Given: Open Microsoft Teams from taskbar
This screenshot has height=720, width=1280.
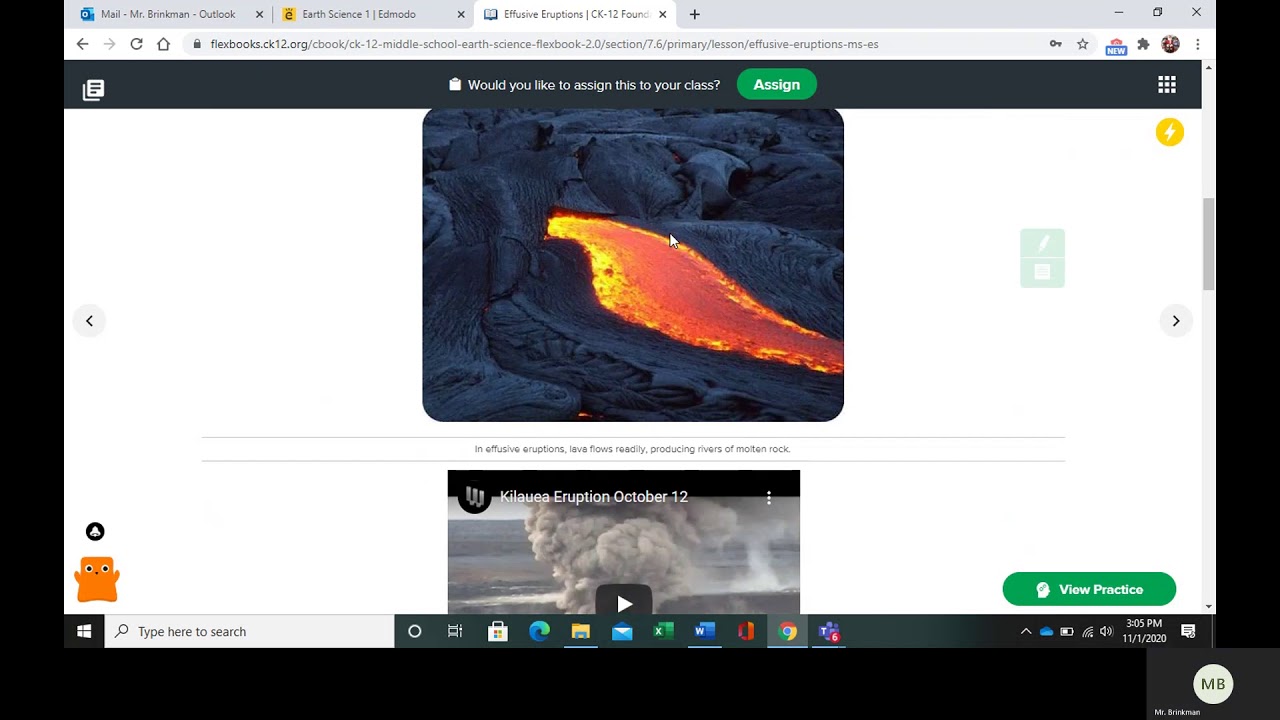Looking at the screenshot, I should [x=829, y=631].
